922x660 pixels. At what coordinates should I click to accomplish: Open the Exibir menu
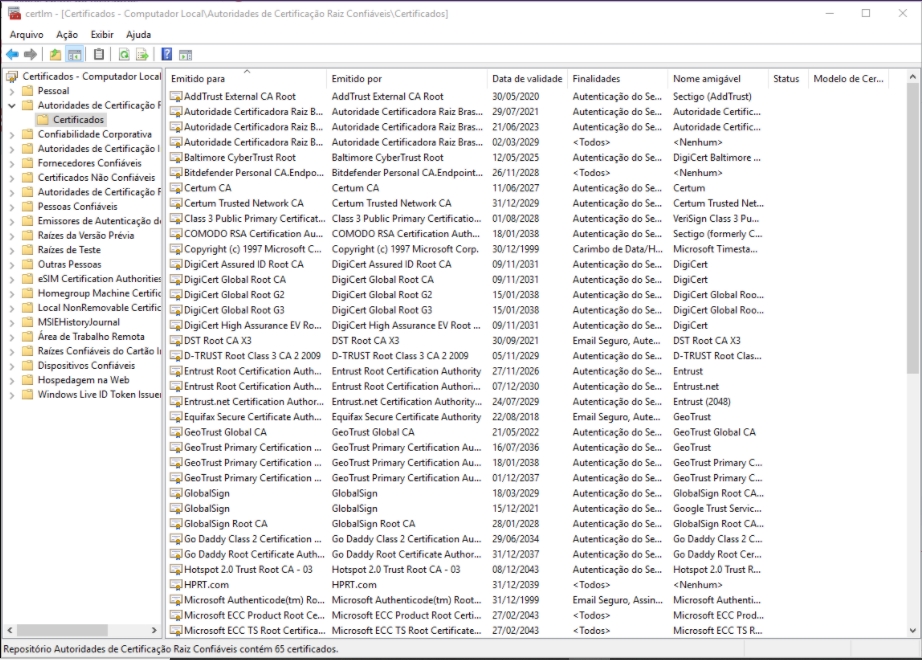(102, 35)
